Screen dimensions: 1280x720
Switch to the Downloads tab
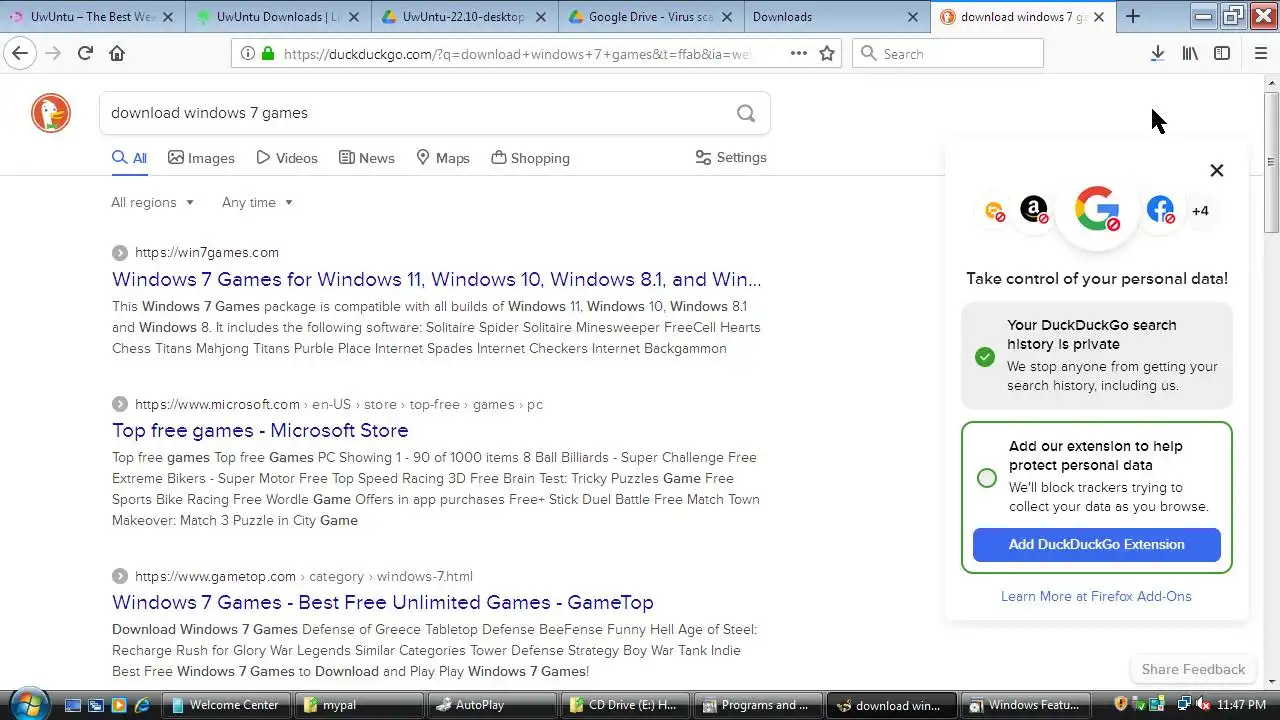click(x=837, y=16)
